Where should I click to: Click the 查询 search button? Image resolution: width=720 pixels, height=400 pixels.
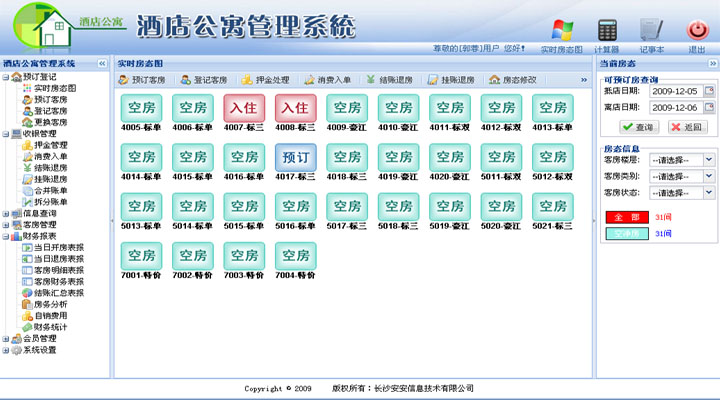click(639, 127)
